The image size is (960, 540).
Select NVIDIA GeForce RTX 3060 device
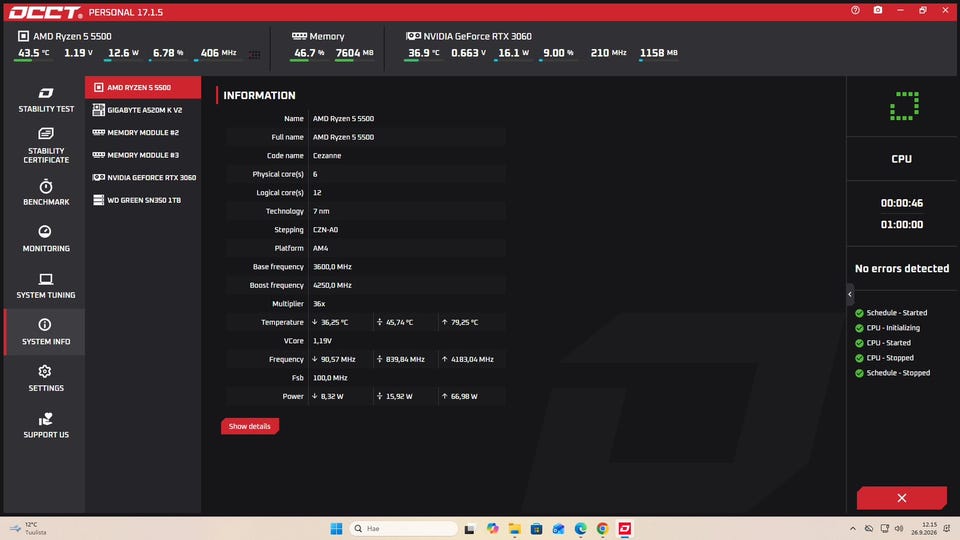pos(143,178)
